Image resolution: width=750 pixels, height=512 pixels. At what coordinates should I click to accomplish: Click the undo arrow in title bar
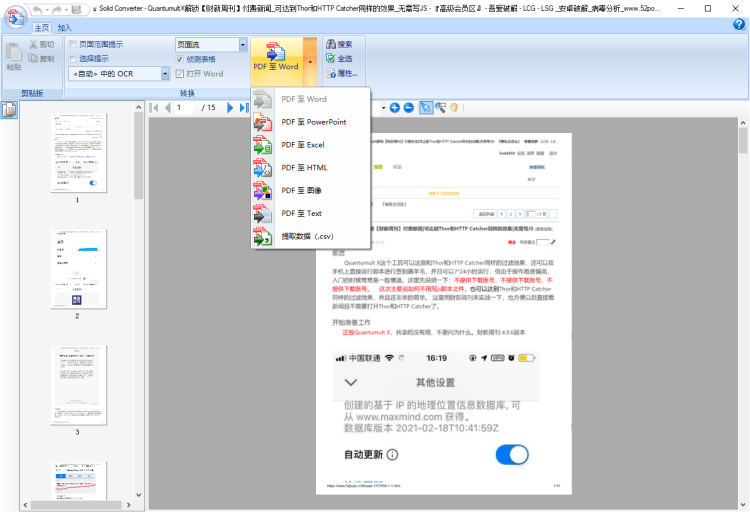(x=38, y=9)
